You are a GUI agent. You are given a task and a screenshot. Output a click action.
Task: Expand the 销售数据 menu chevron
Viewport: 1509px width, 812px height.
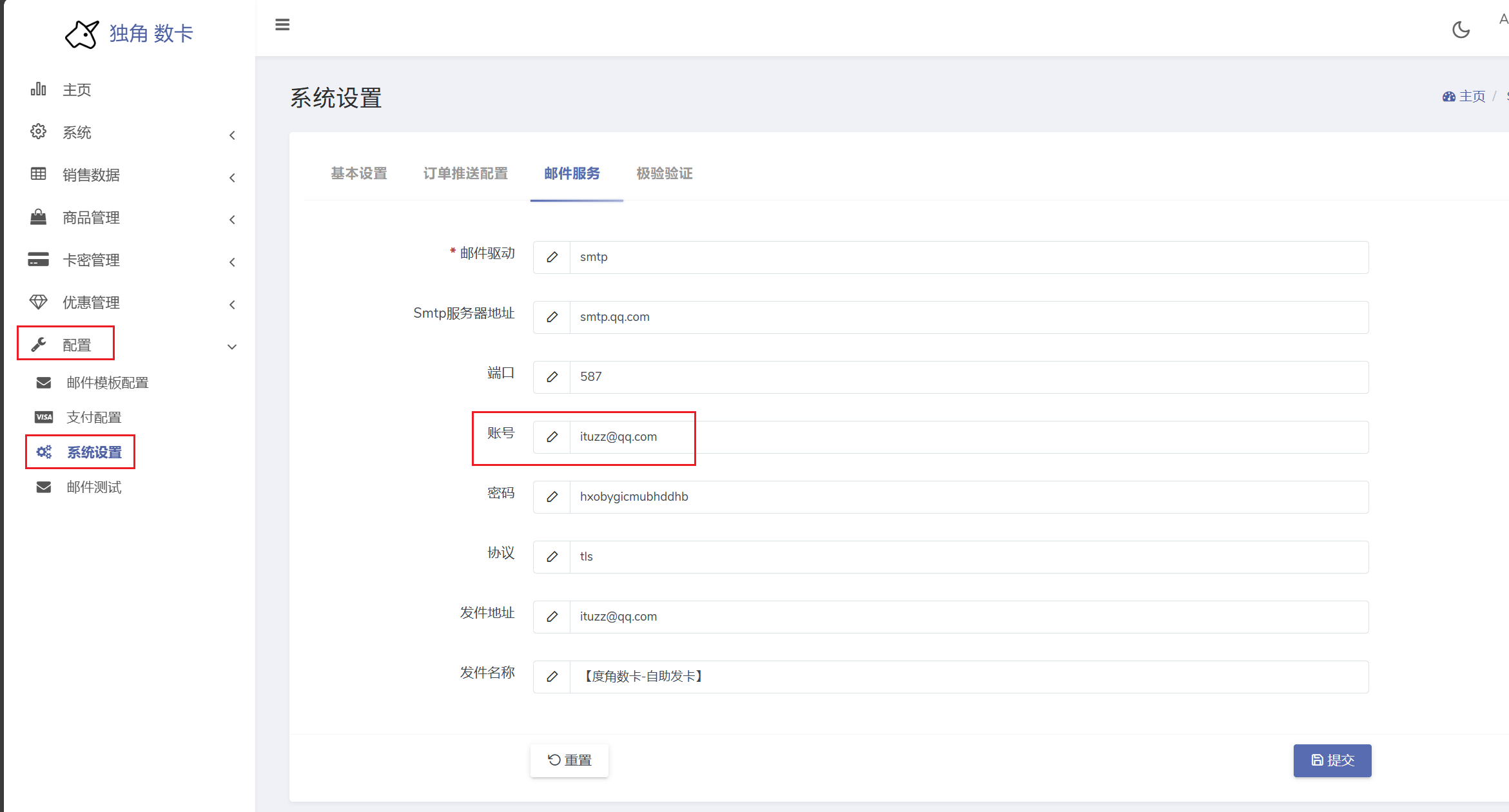tap(232, 177)
